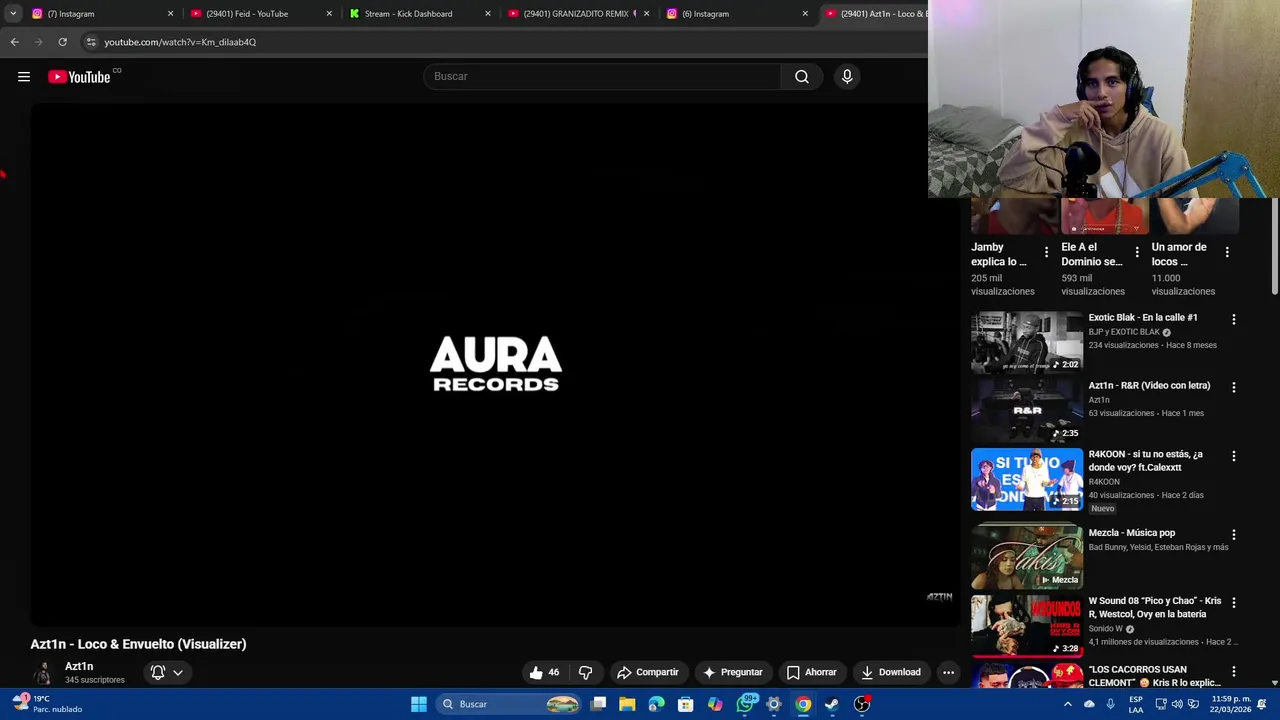
Task: Start voice search with microphone icon
Action: [x=847, y=77]
